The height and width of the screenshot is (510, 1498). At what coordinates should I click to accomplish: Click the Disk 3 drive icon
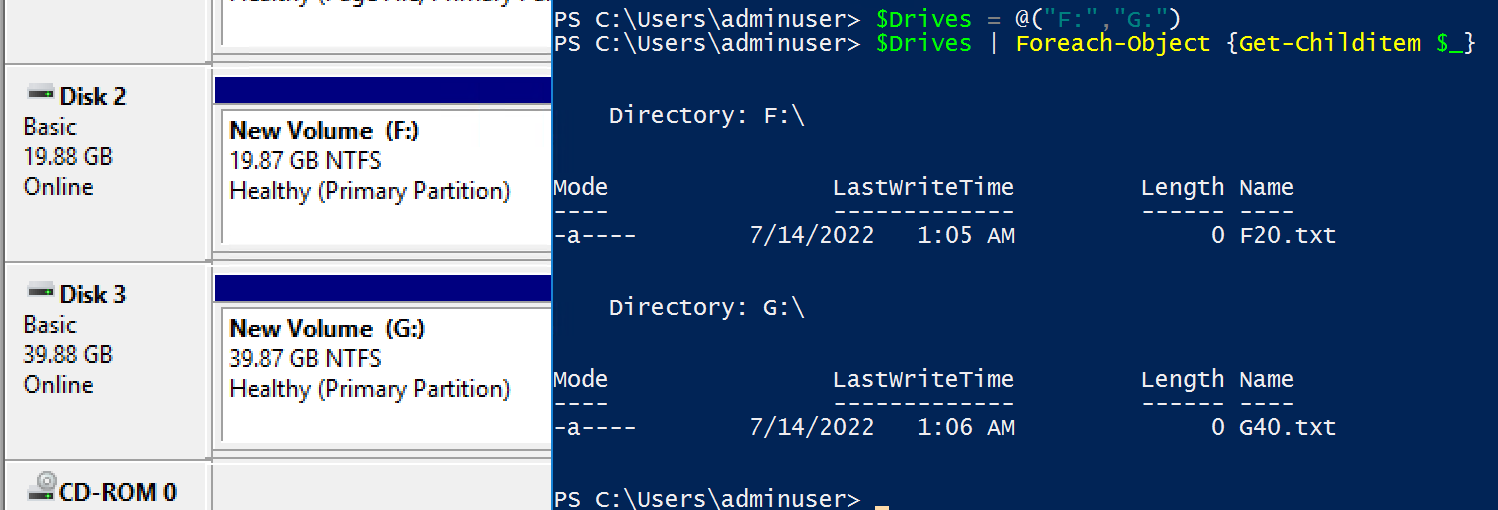click(40, 292)
